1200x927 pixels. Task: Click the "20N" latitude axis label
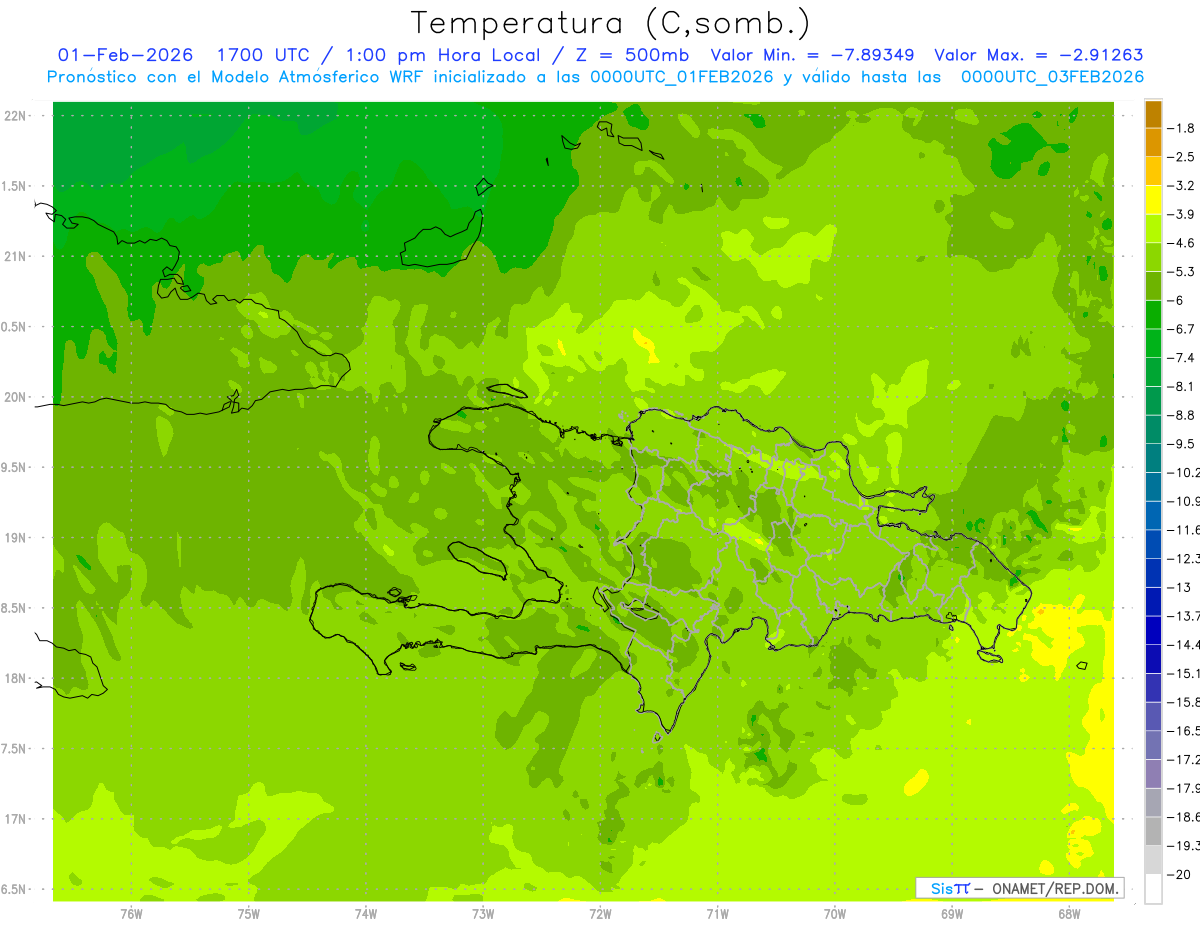(17, 397)
